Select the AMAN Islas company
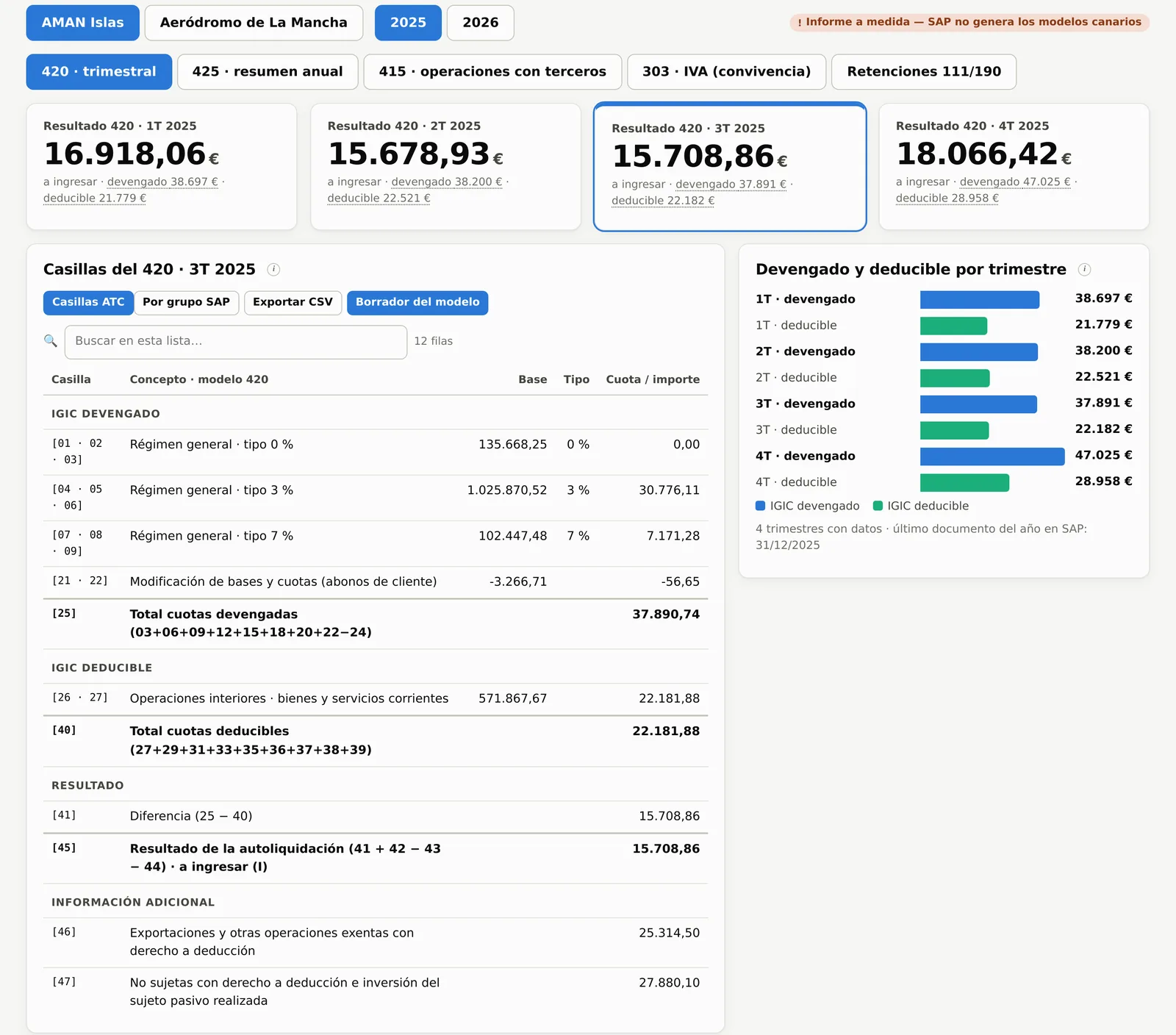 point(83,23)
